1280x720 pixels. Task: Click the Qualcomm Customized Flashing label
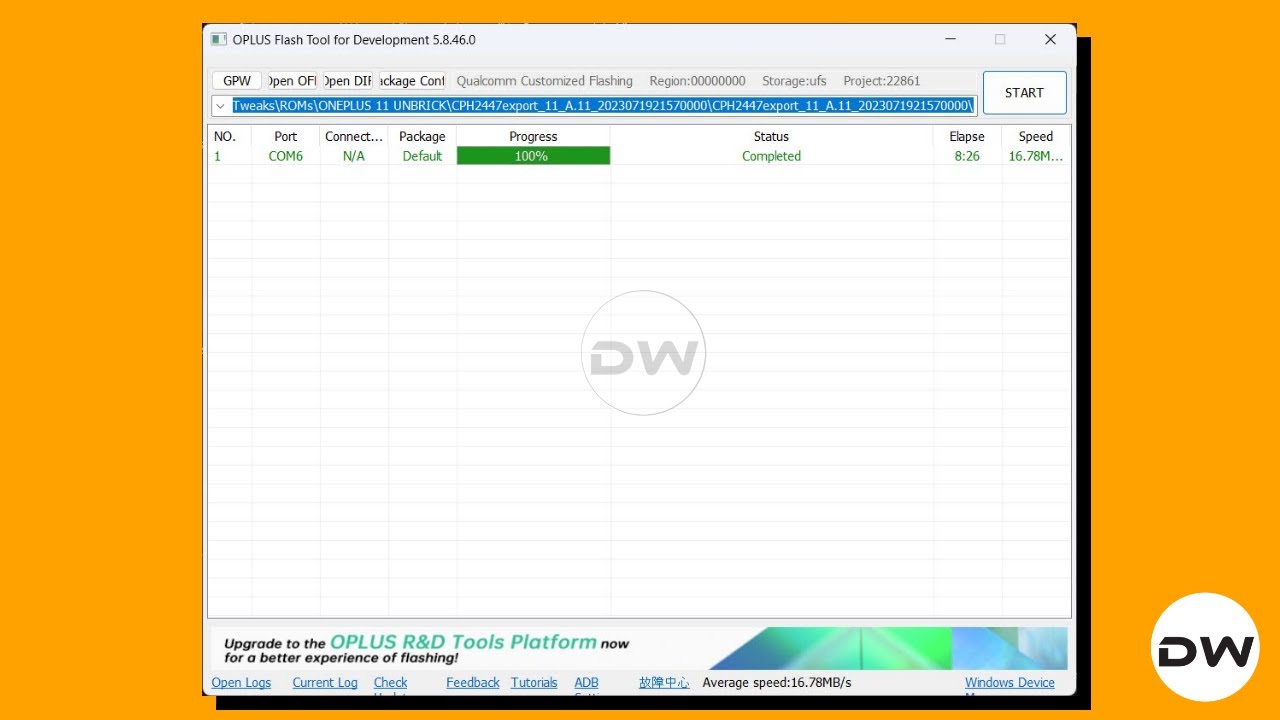[544, 81]
